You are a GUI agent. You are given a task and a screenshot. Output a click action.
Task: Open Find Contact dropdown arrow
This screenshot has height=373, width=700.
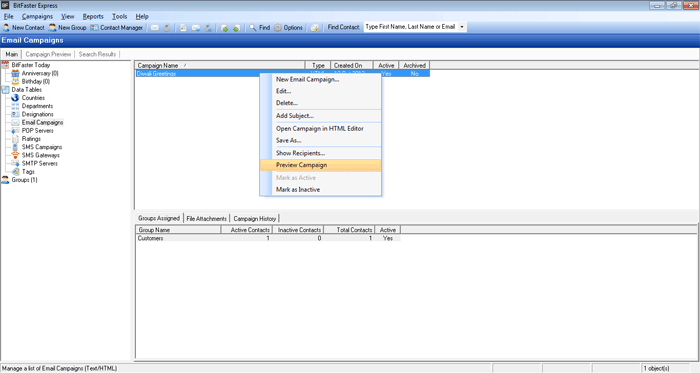click(462, 27)
